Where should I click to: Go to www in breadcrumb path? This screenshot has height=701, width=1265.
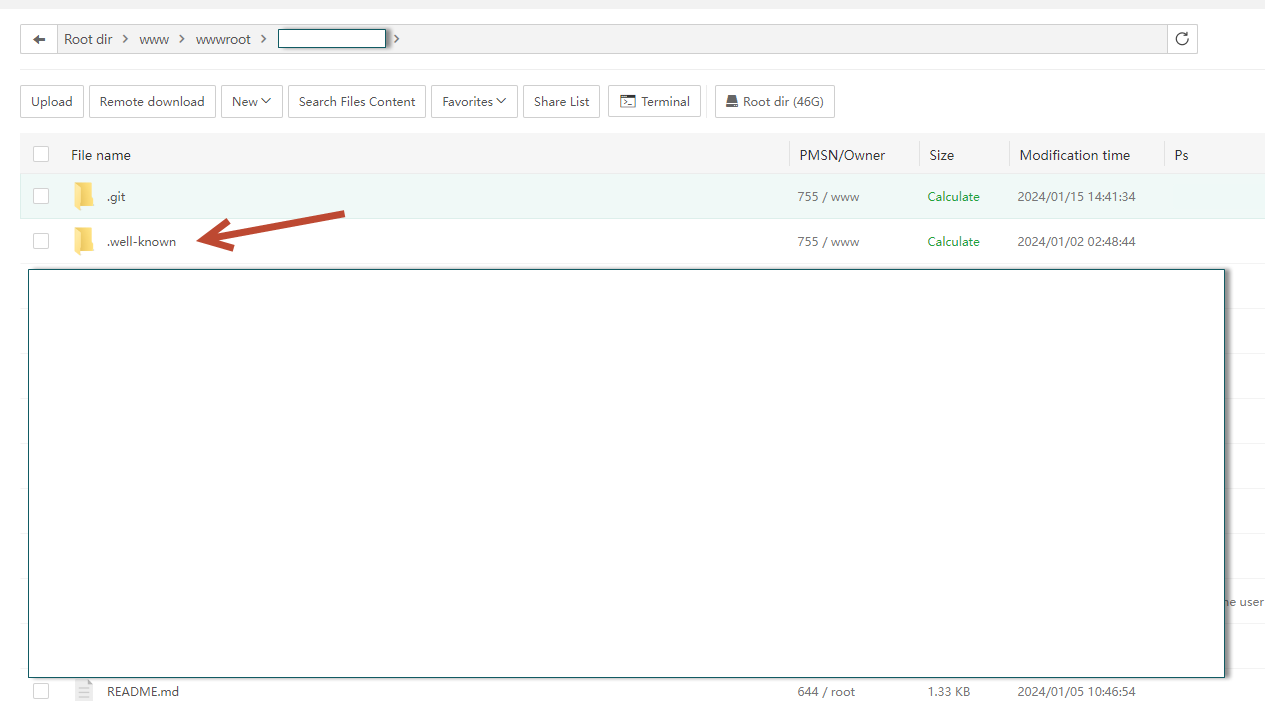(x=154, y=40)
